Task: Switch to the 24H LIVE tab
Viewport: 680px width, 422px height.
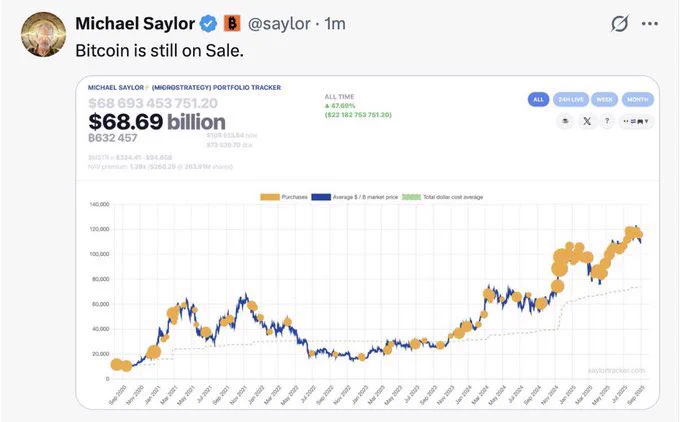Action: coord(571,99)
